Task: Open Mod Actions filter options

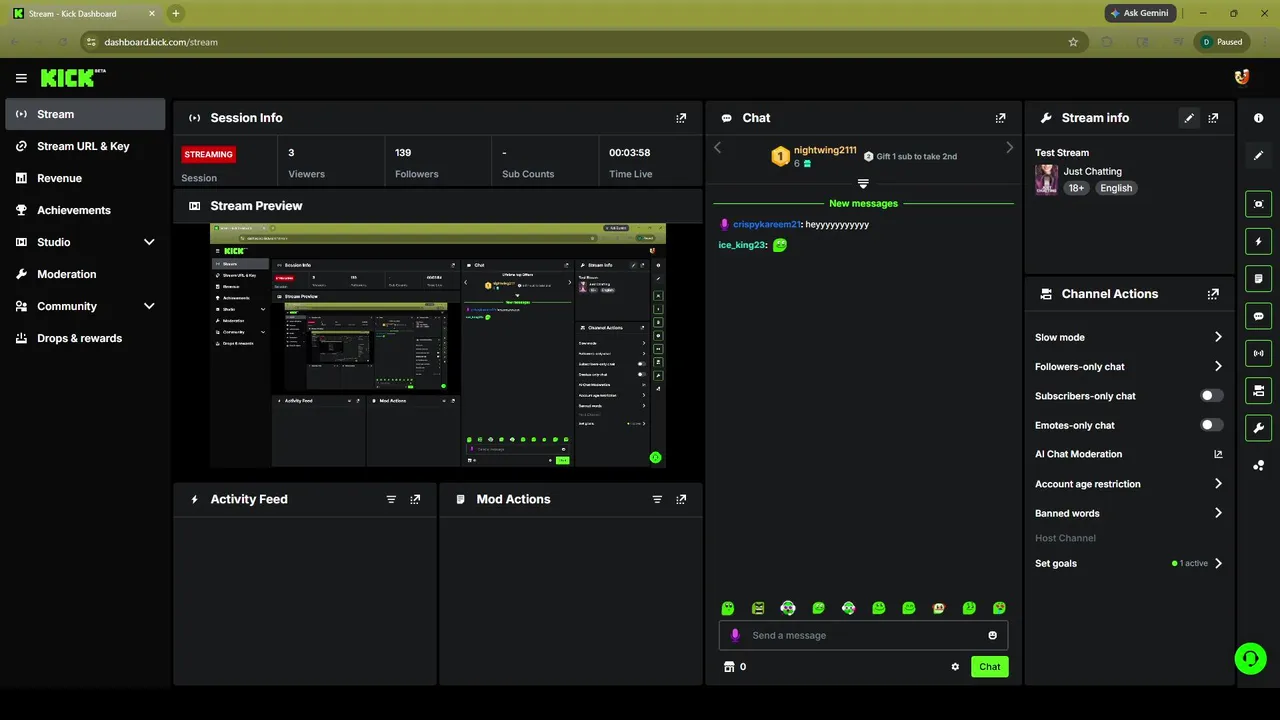Action: (x=657, y=499)
